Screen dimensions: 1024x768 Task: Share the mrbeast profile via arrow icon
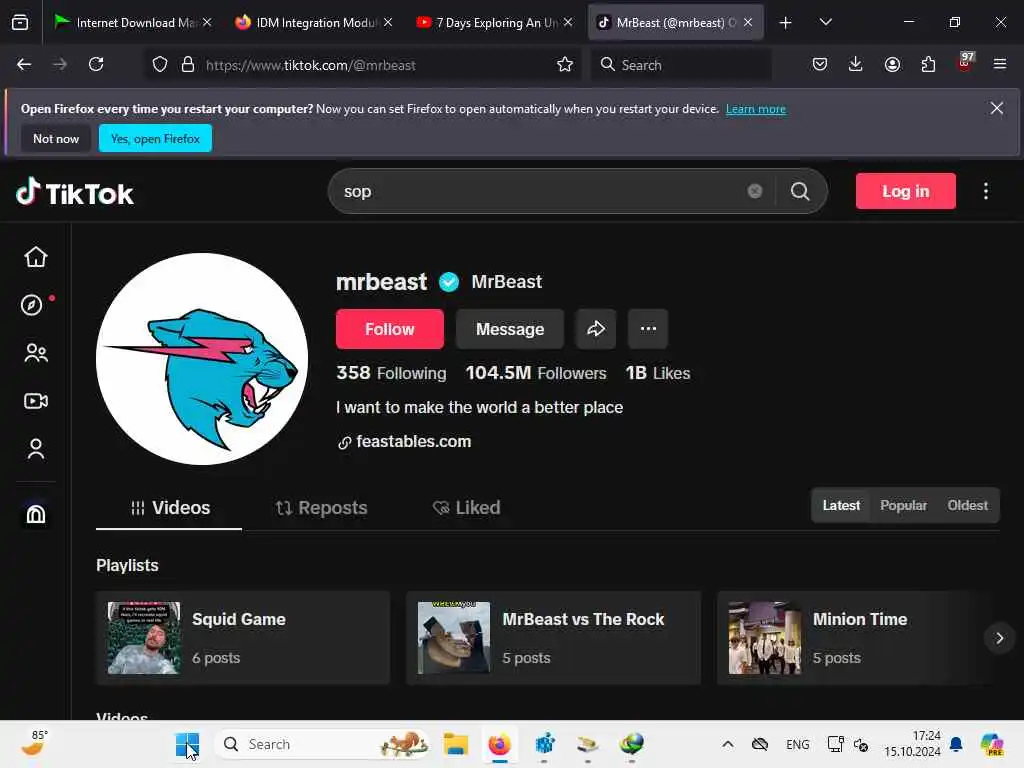pos(596,329)
